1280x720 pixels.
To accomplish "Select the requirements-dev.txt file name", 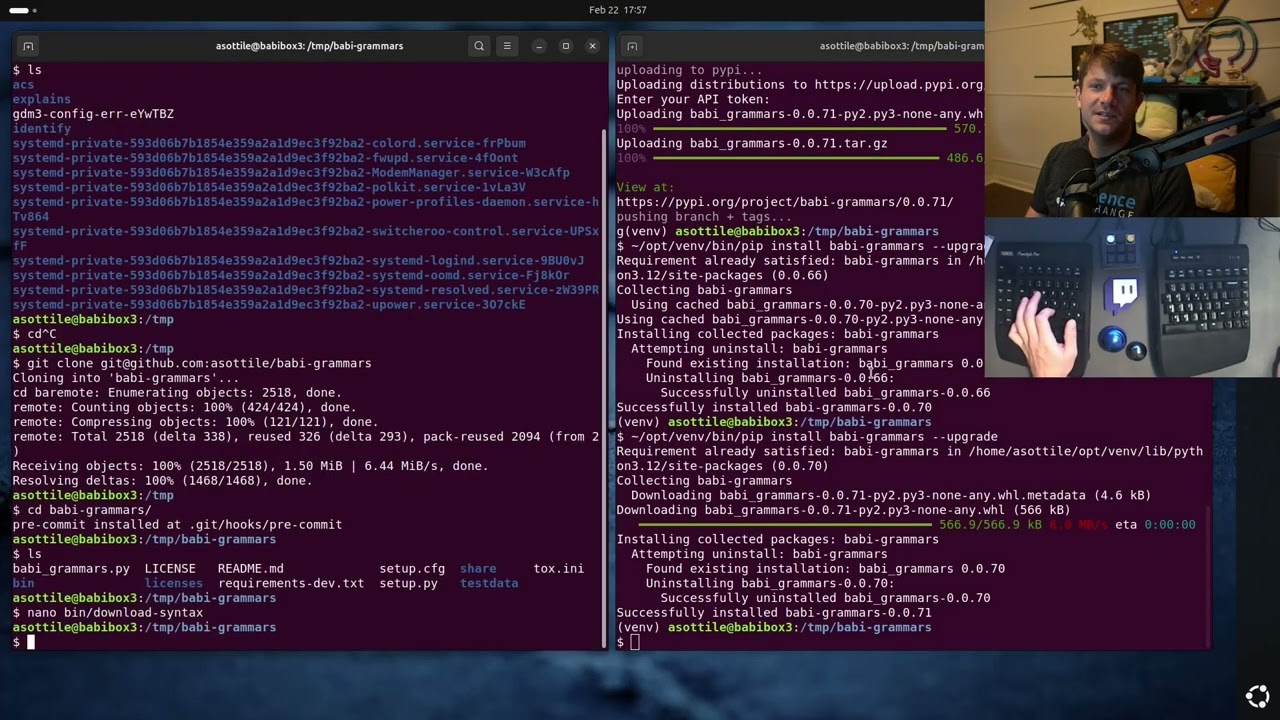I will (291, 583).
